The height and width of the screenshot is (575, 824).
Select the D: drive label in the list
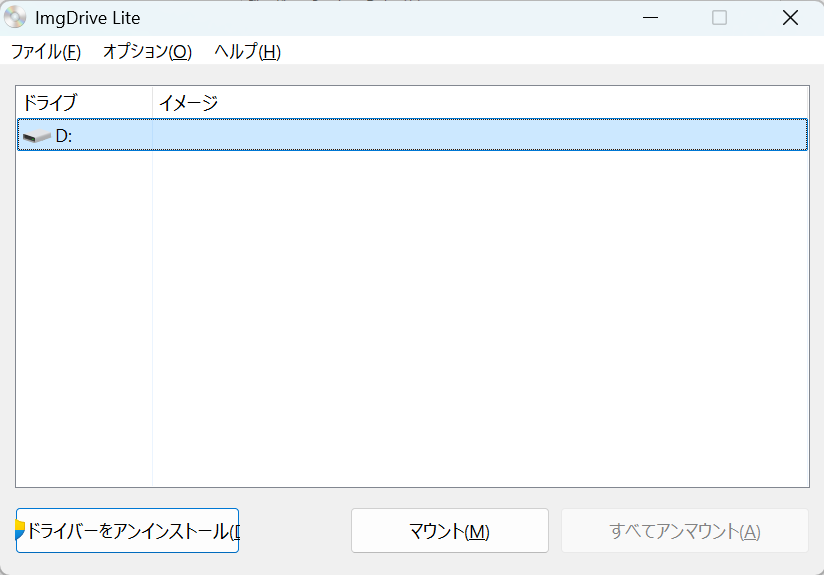64,136
